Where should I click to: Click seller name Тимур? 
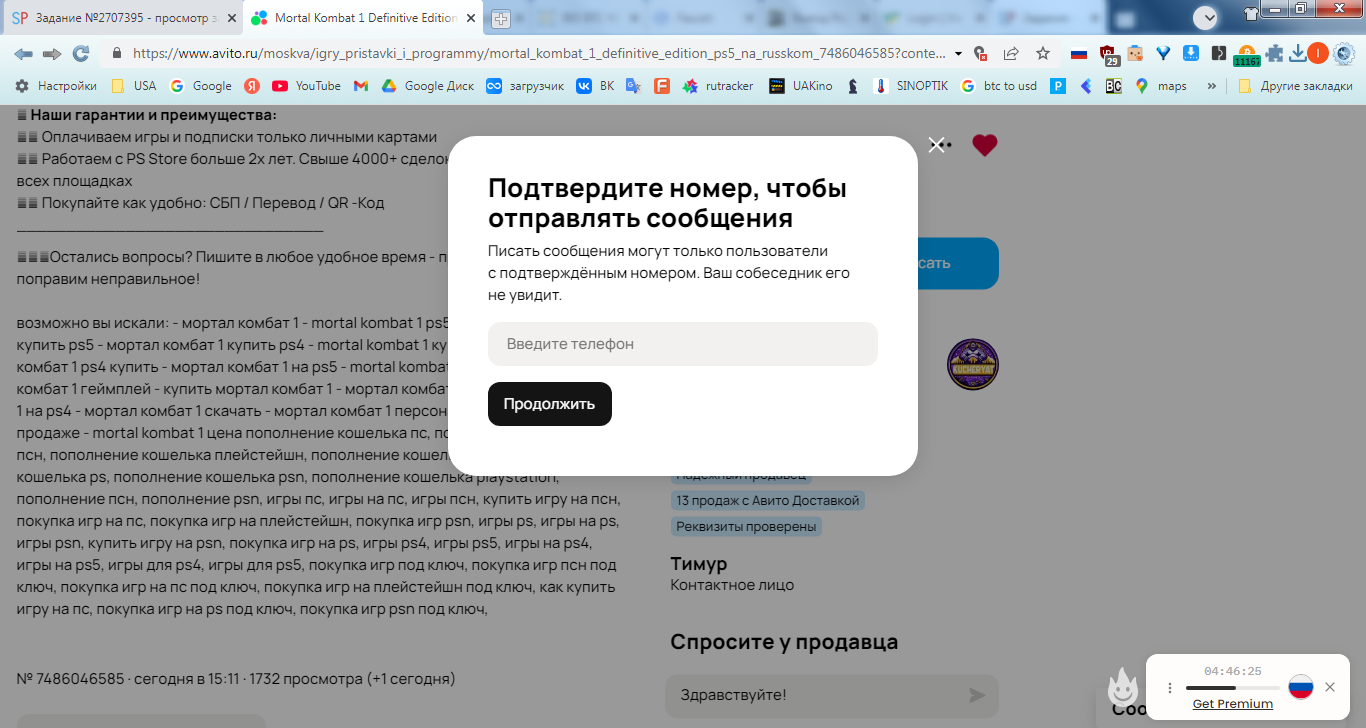pos(699,563)
